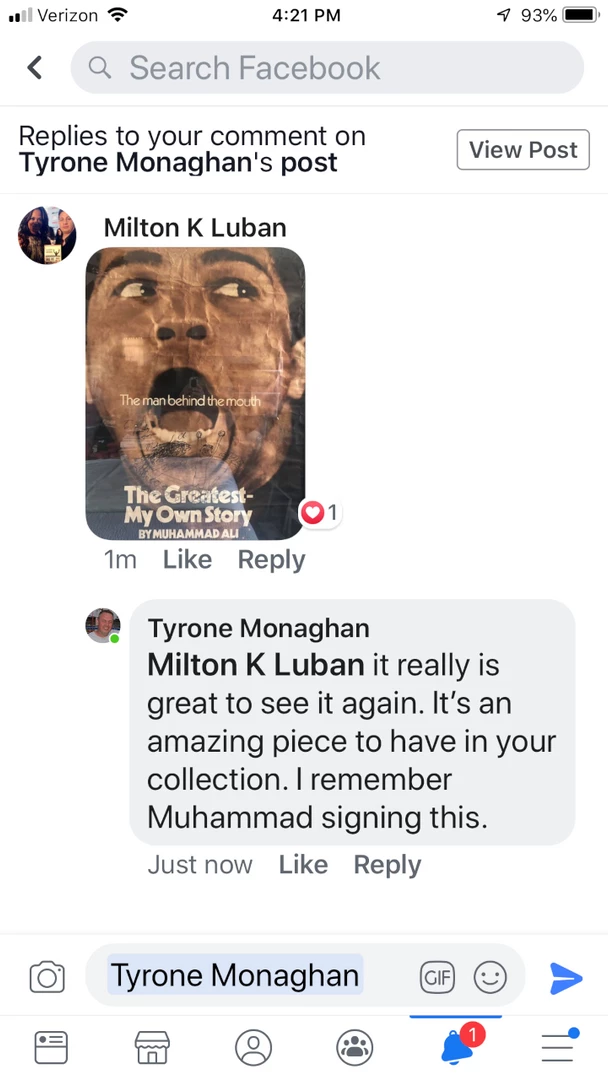
Task: Tap the Search Facebook field
Action: 327,68
